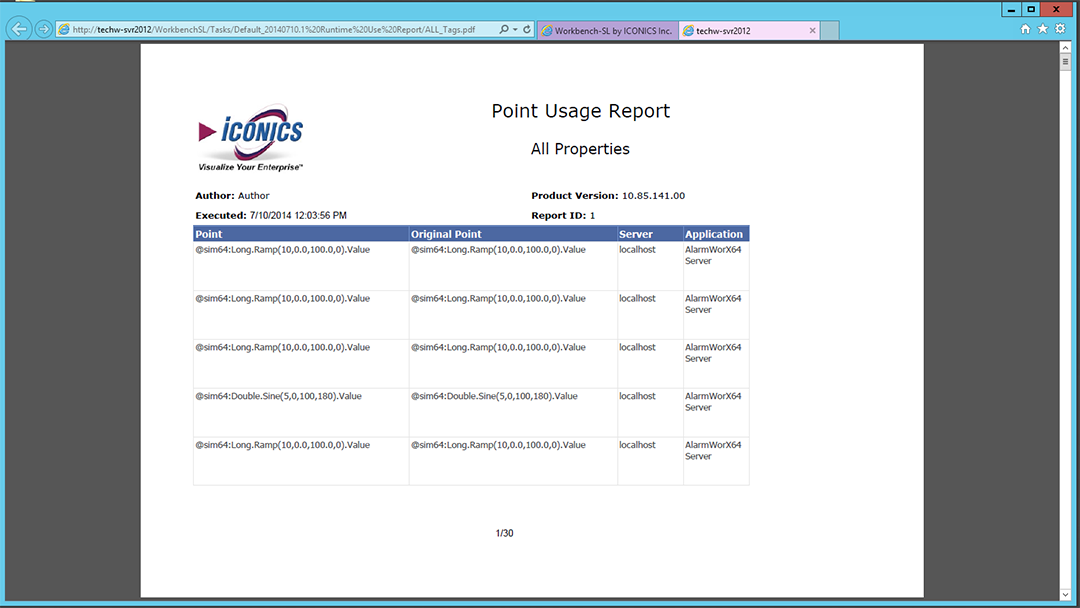This screenshot has width=1080, height=608.
Task: Click the search magnifier in address bar
Action: pyautogui.click(x=503, y=30)
